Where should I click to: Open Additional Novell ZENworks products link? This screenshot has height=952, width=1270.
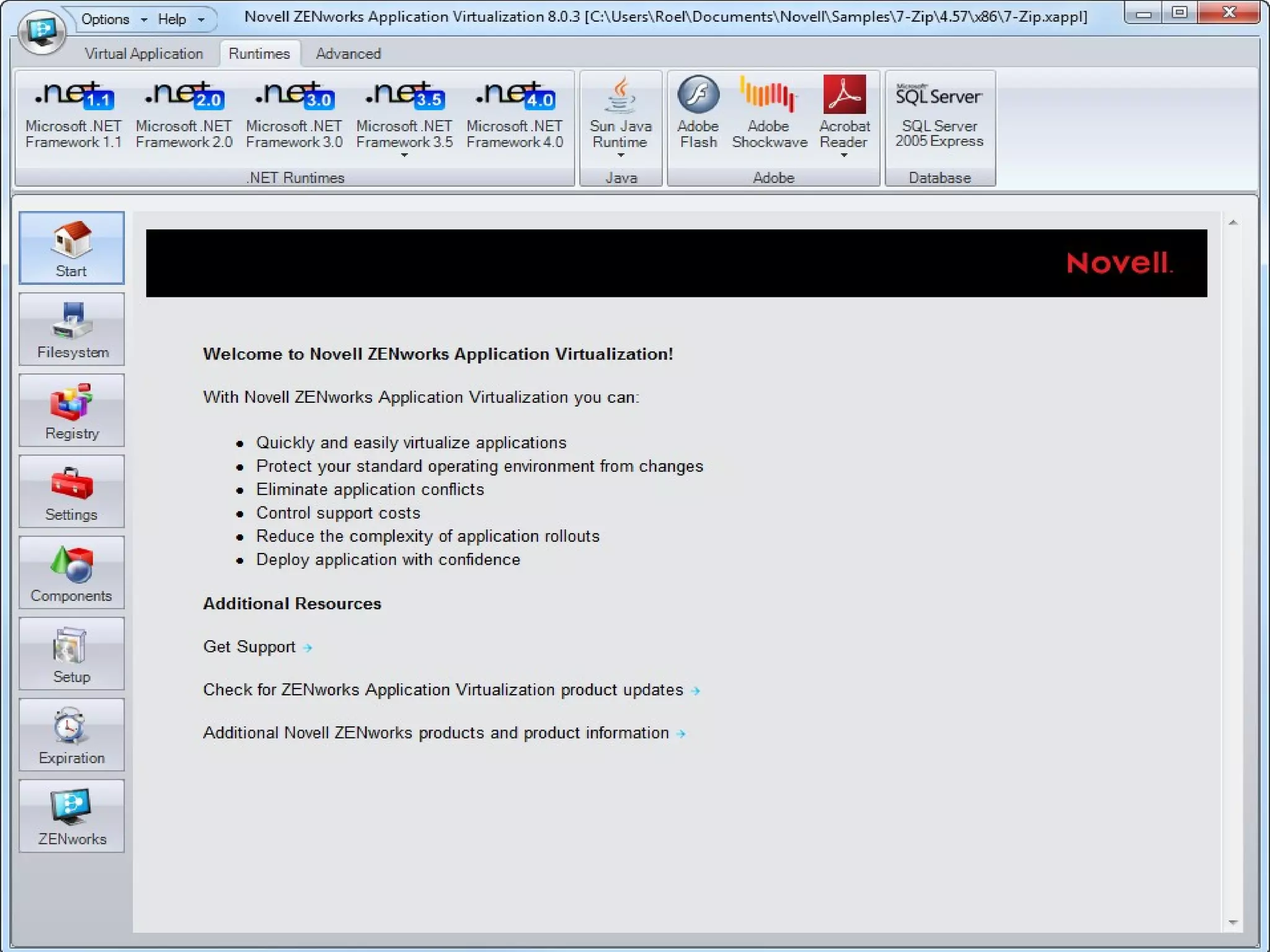(444, 733)
